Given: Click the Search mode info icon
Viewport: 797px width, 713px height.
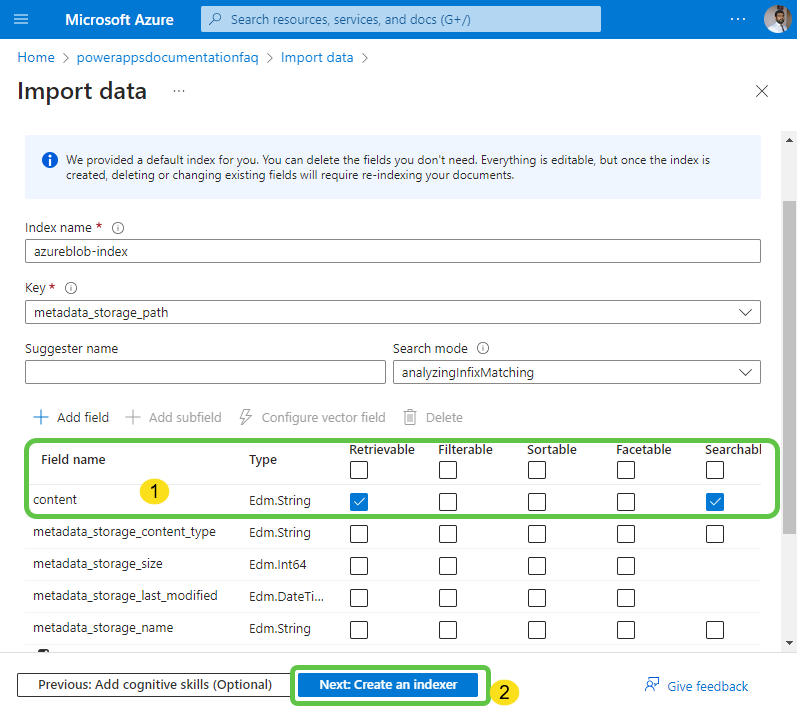Looking at the screenshot, I should (483, 348).
